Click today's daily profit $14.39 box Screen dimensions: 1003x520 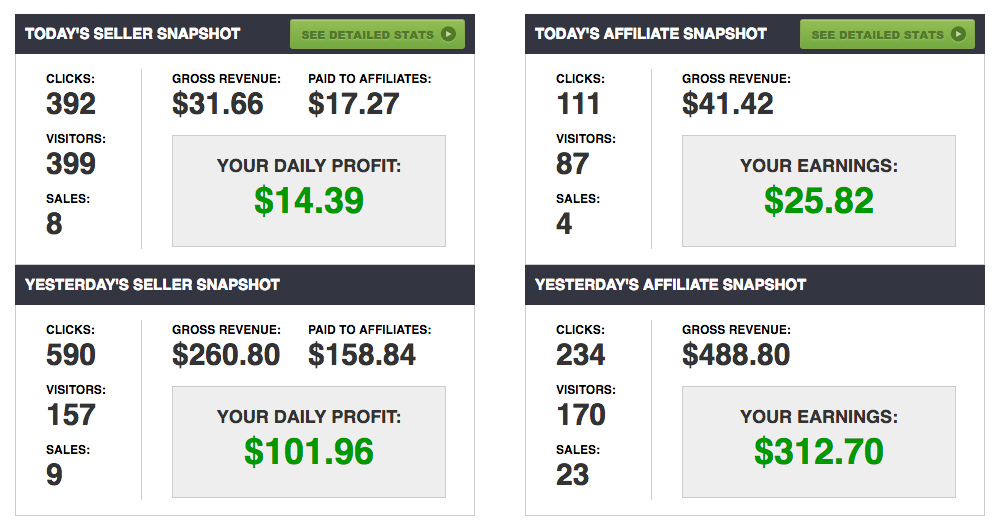coord(309,191)
